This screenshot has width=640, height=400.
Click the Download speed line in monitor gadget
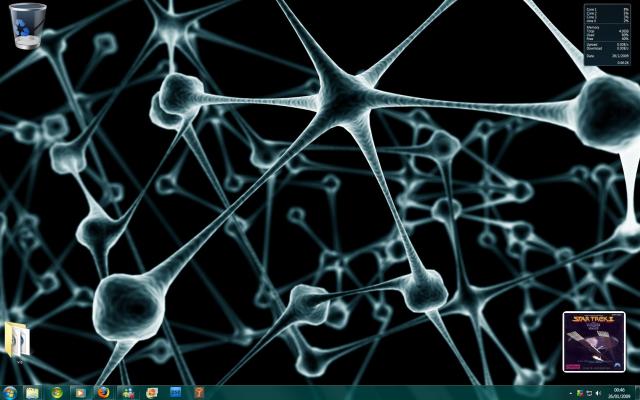point(608,49)
